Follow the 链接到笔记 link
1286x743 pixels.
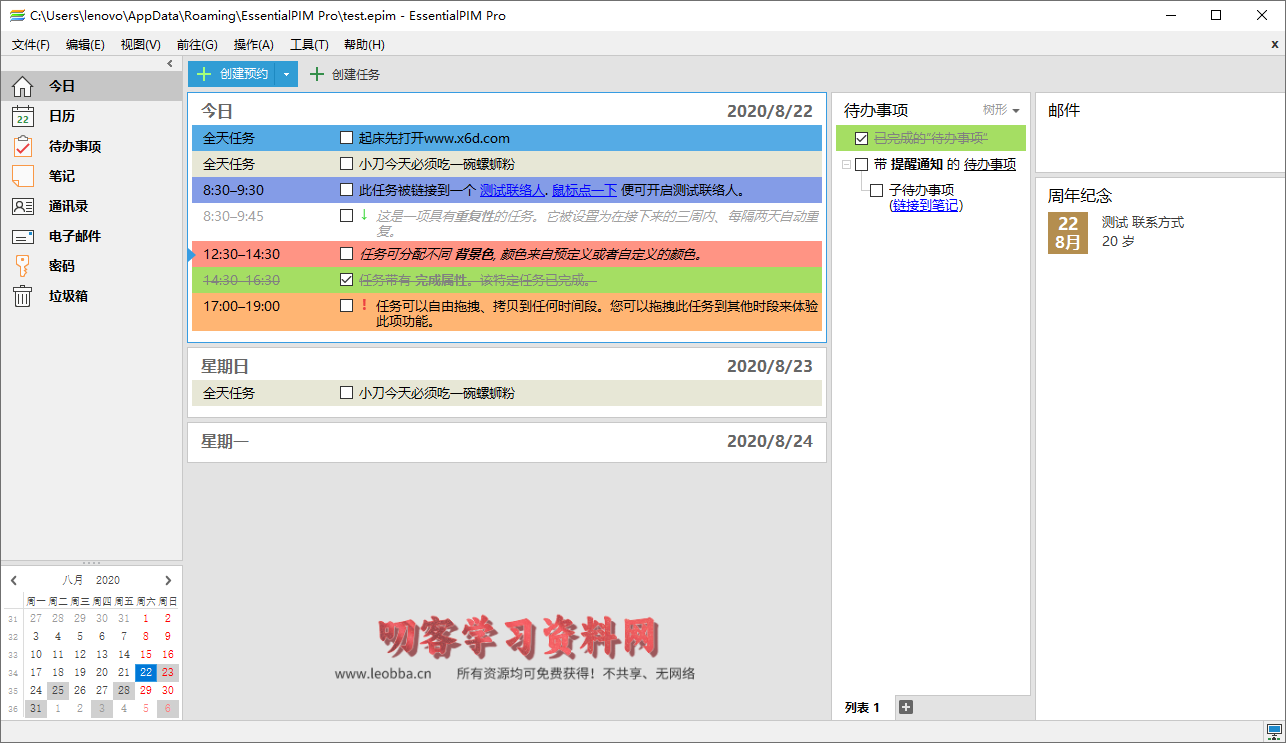pyautogui.click(x=925, y=205)
